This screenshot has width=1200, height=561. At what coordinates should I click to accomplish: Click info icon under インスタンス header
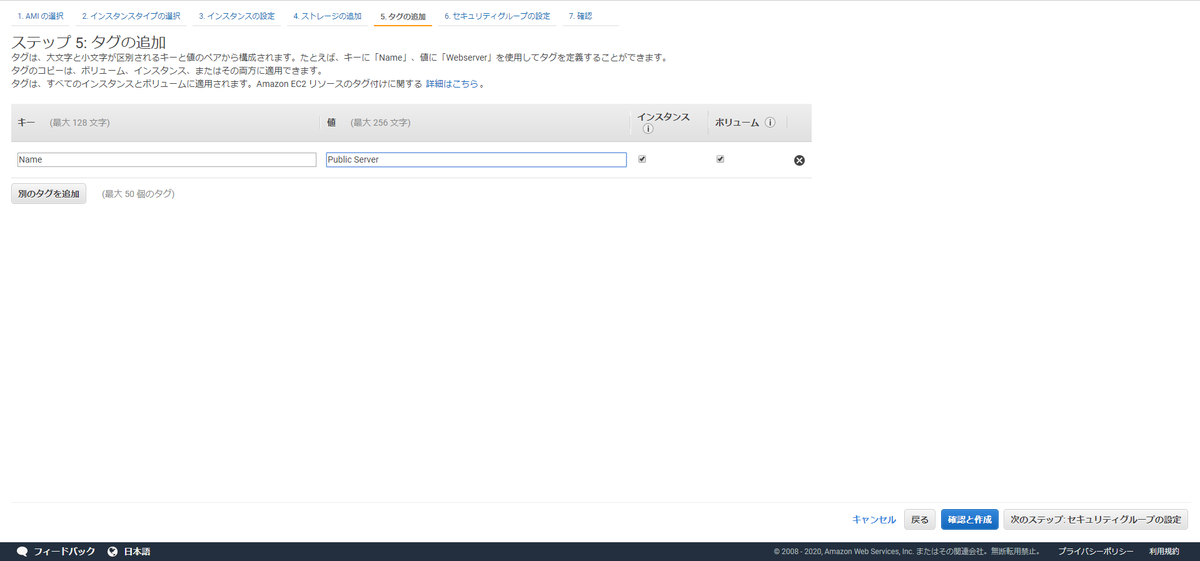click(647, 129)
